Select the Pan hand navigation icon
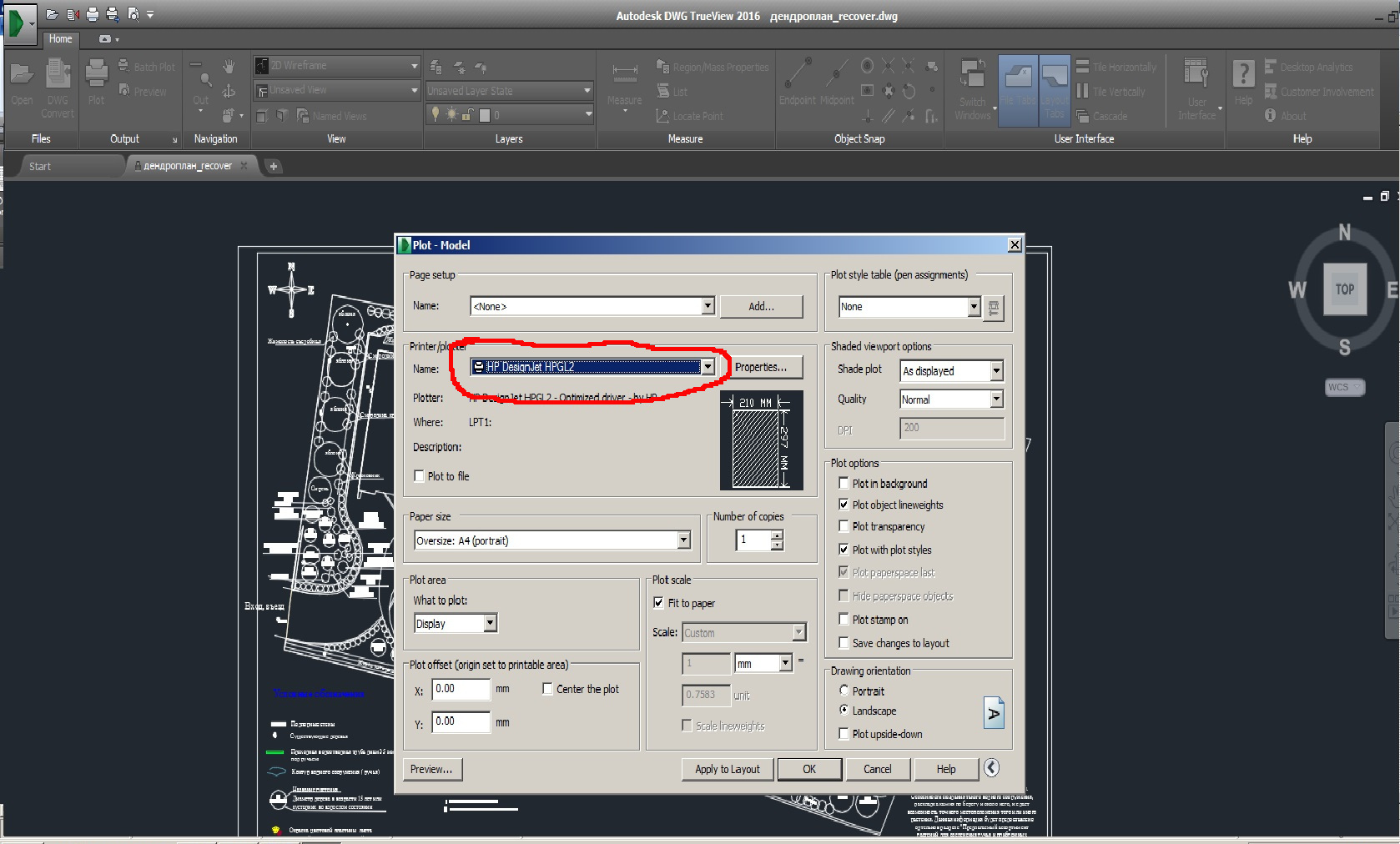Viewport: 1400px width, 844px height. pyautogui.click(x=229, y=67)
